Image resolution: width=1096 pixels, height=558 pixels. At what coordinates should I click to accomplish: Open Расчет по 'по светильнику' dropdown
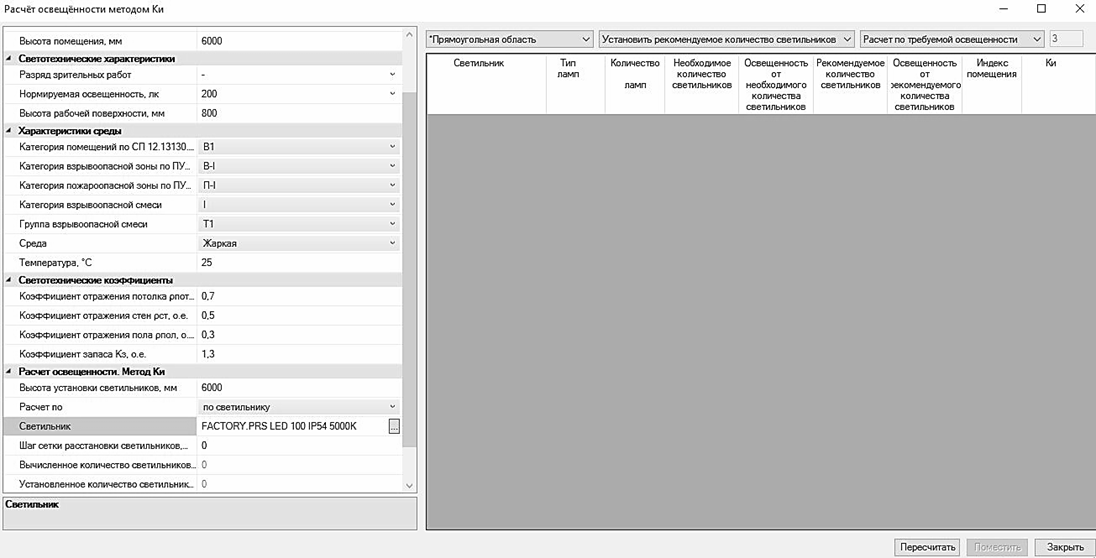(392, 407)
